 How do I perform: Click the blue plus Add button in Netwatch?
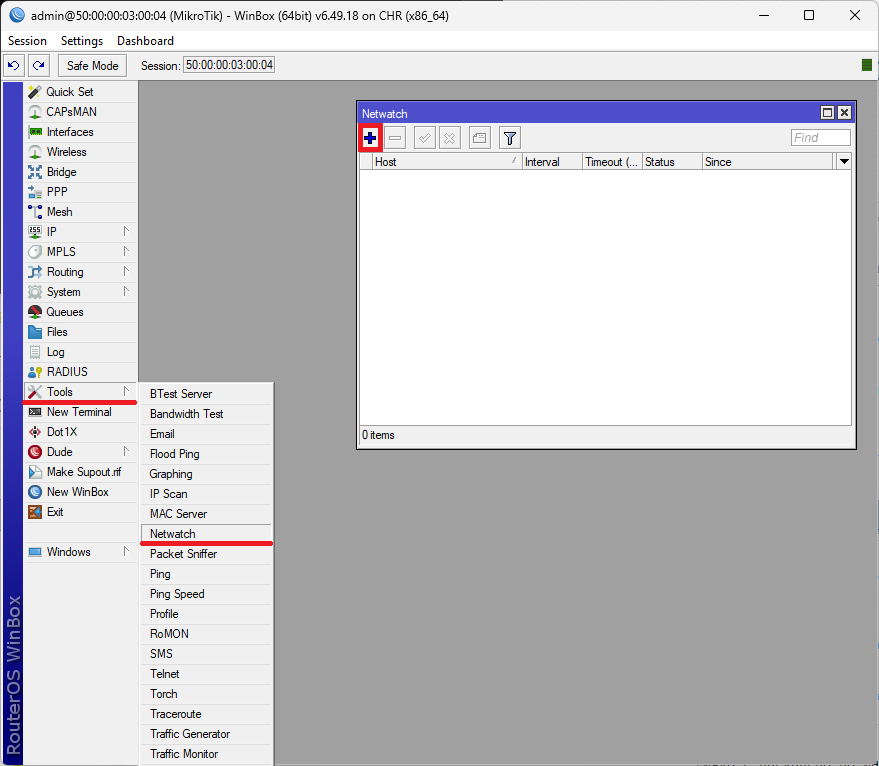pyautogui.click(x=370, y=138)
